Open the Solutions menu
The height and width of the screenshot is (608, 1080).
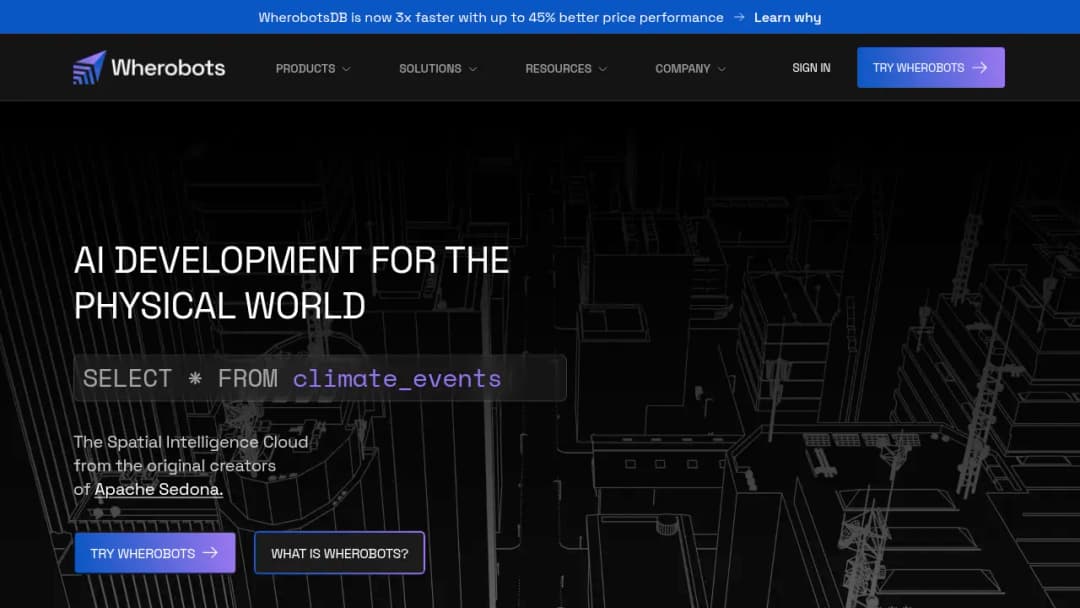click(438, 68)
